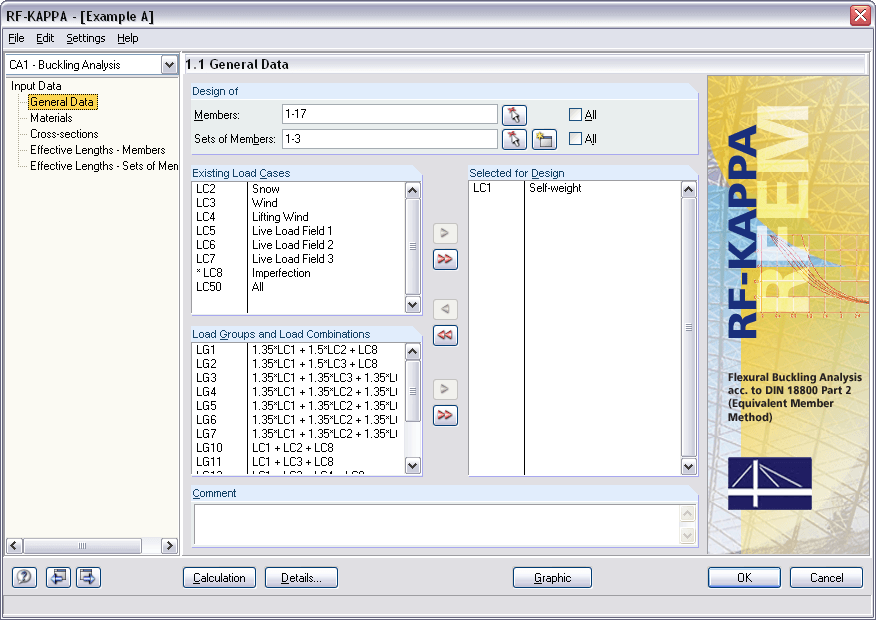The height and width of the screenshot is (620, 876).
Task: Click the Calculation button
Action: [x=219, y=578]
